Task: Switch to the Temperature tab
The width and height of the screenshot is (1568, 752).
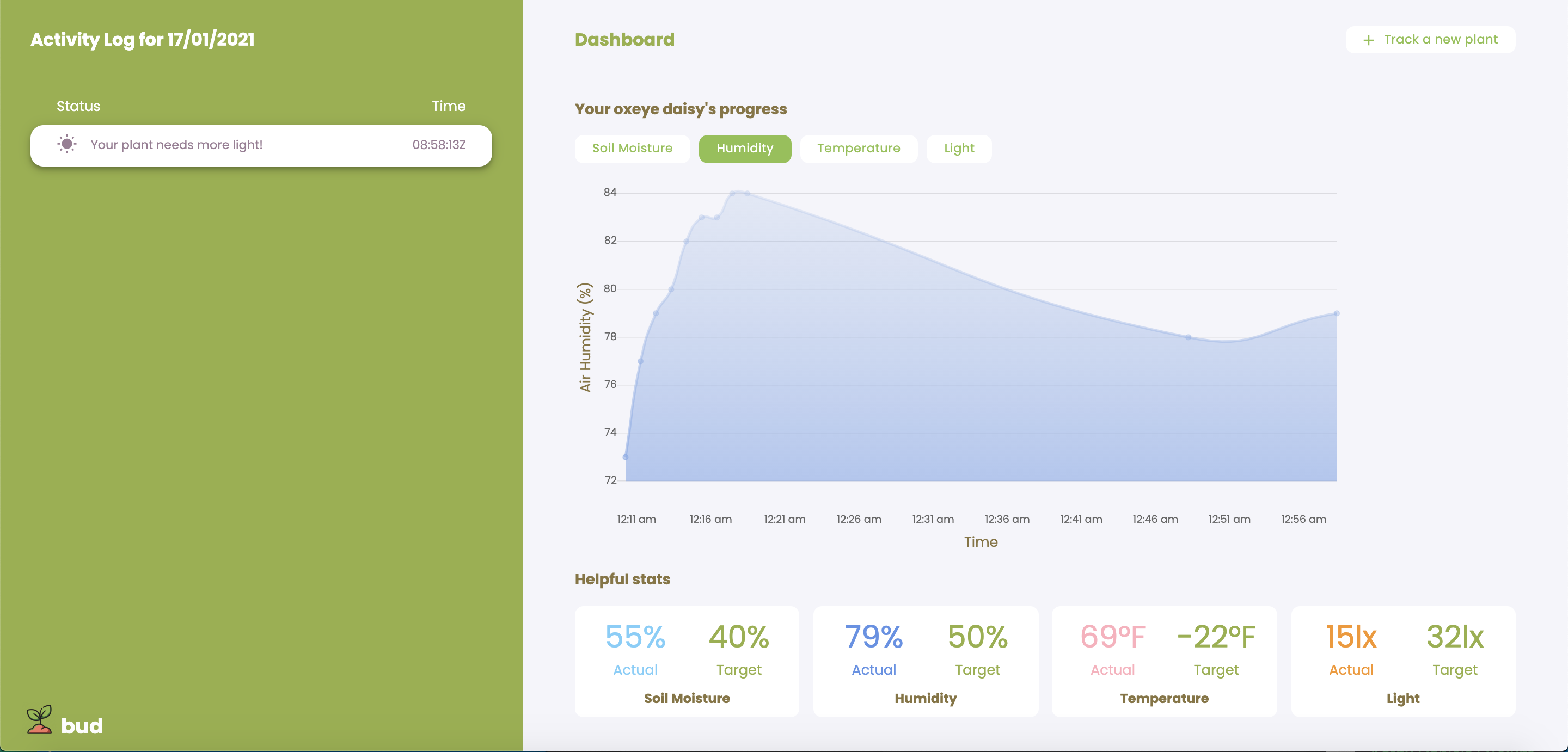Action: pyautogui.click(x=858, y=149)
